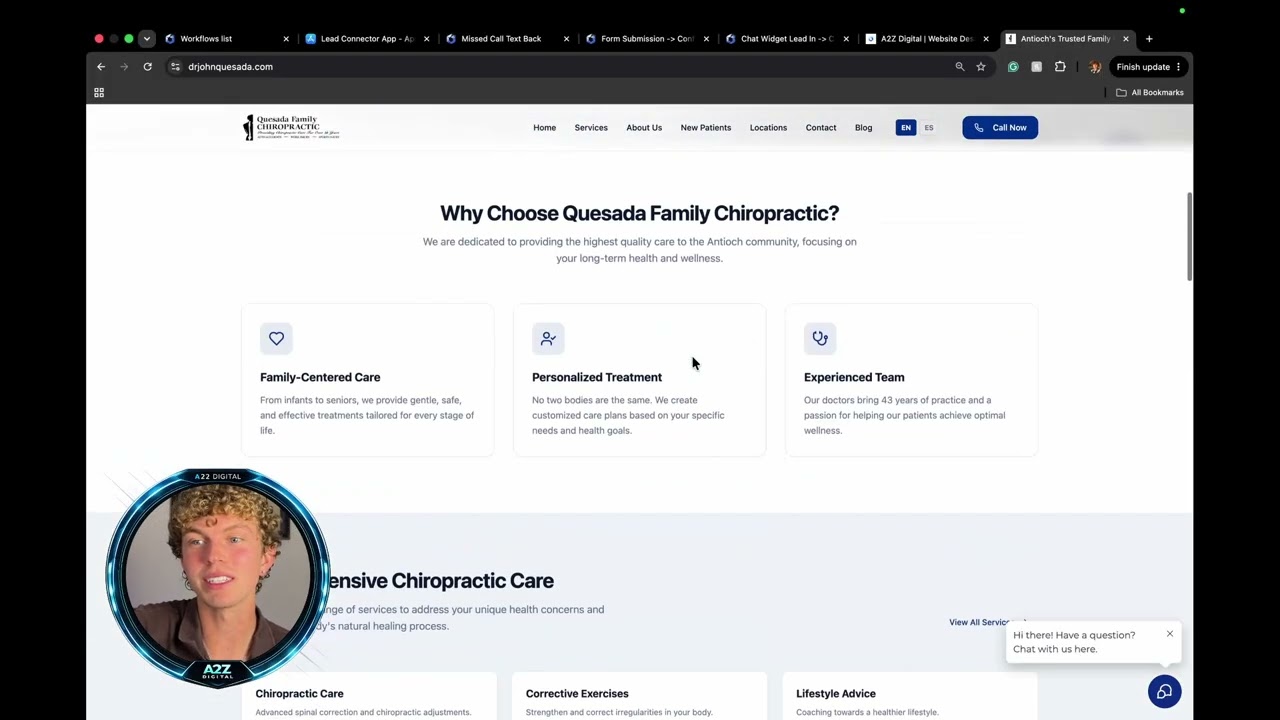Click the Call Now button
The width and height of the screenshot is (1280, 720).
[1000, 128]
